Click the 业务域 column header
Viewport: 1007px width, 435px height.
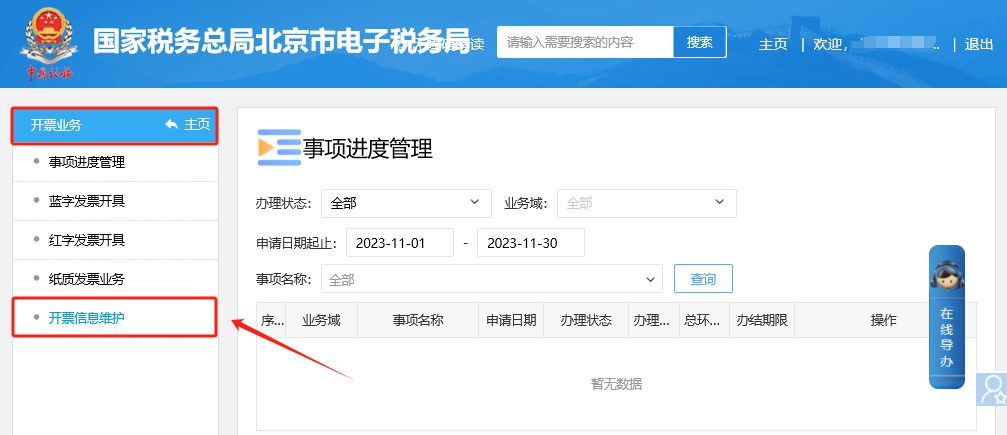(321, 320)
